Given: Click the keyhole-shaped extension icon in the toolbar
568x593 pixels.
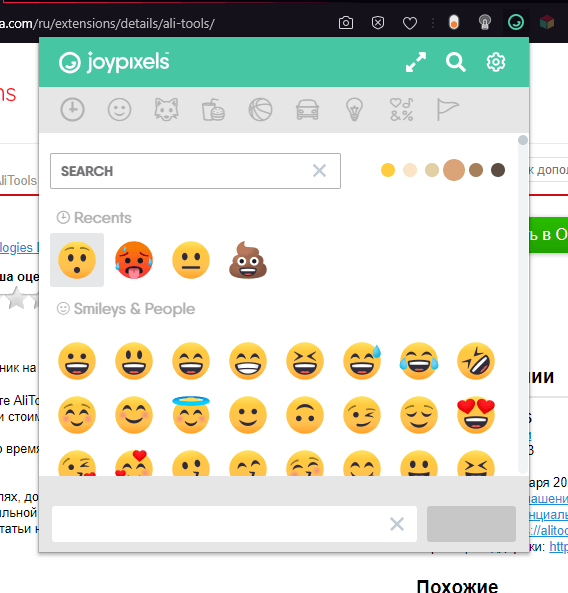Looking at the screenshot, I should click(x=485, y=23).
